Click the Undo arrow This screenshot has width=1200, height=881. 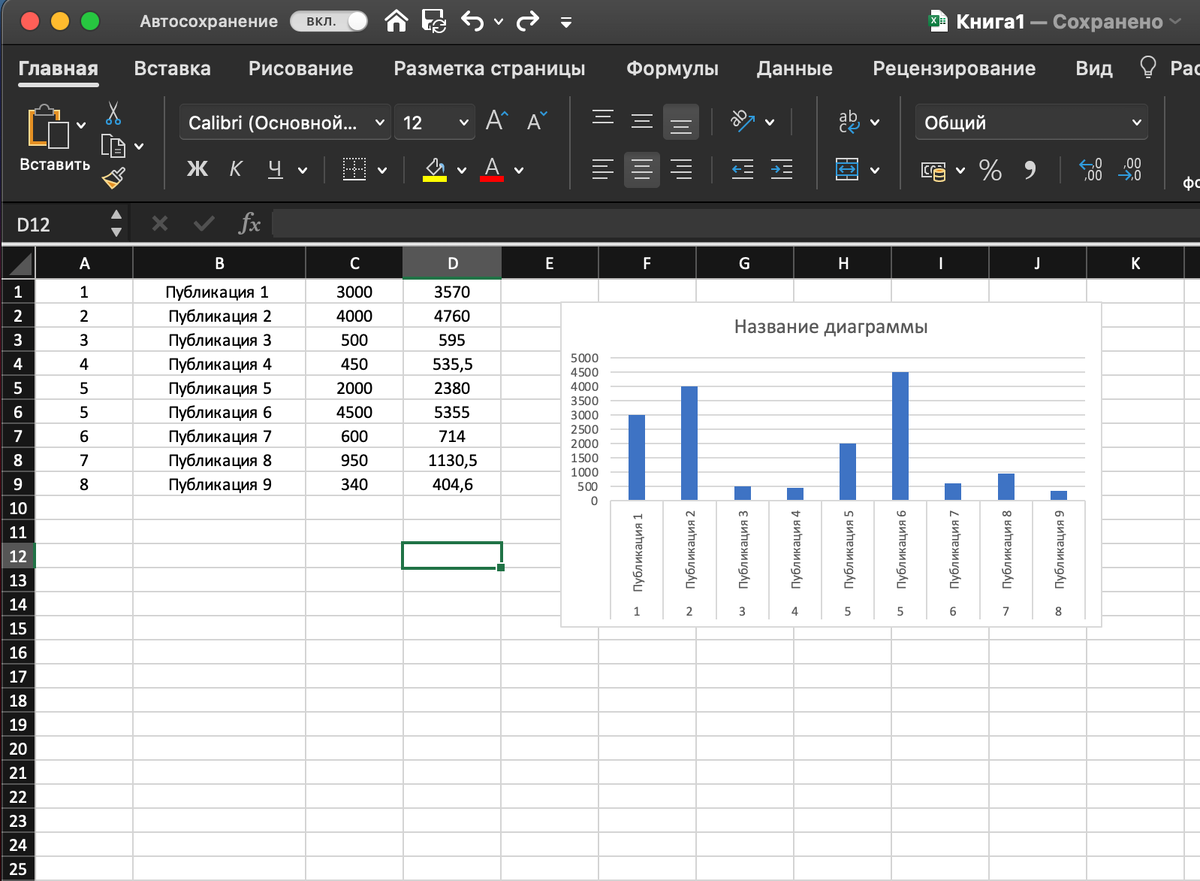[x=473, y=21]
